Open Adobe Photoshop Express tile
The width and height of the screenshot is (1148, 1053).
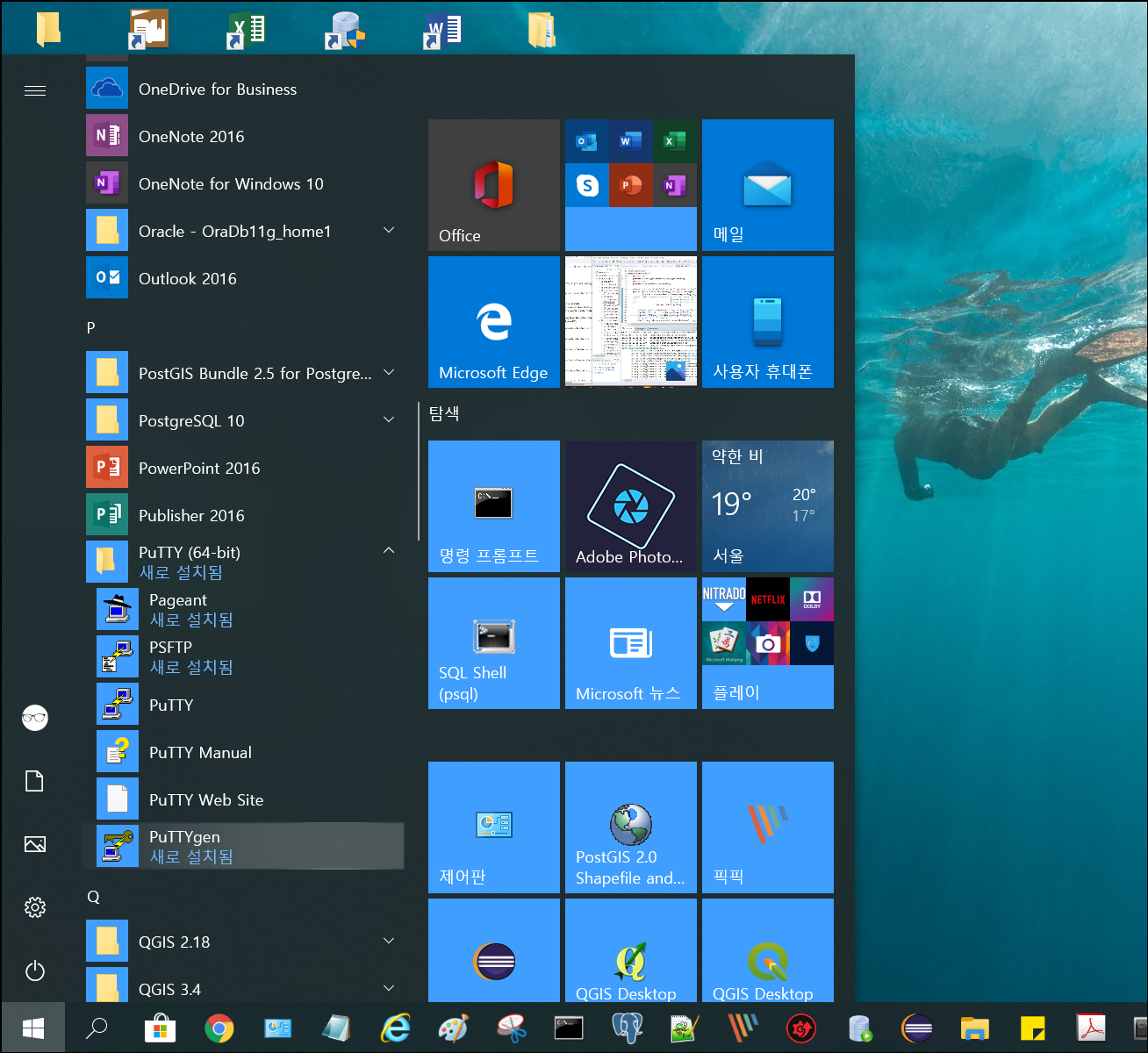(x=631, y=506)
